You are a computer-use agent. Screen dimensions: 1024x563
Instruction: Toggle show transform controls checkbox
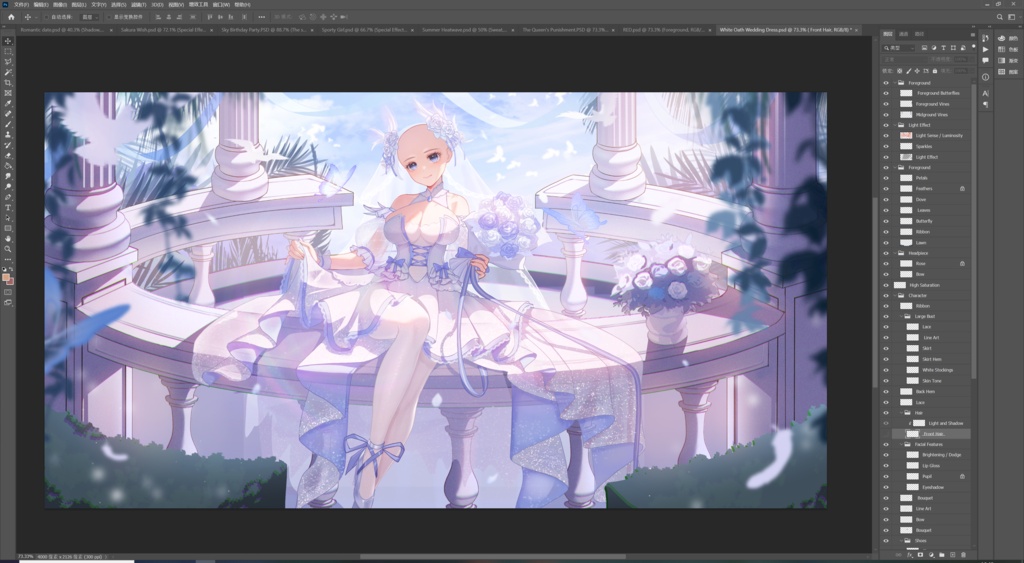pos(110,17)
